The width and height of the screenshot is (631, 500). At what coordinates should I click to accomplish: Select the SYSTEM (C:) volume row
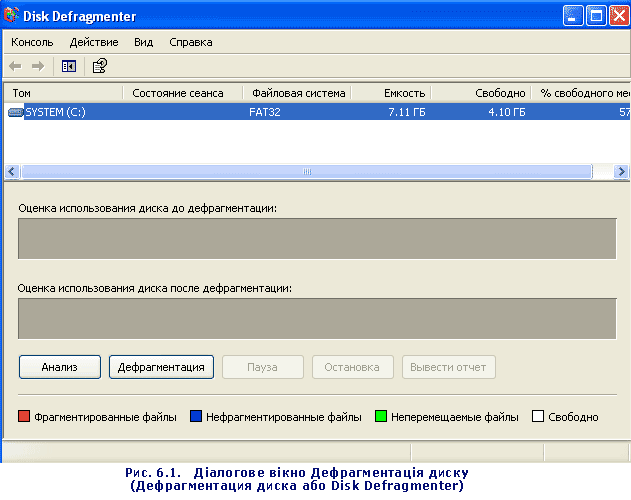point(317,112)
